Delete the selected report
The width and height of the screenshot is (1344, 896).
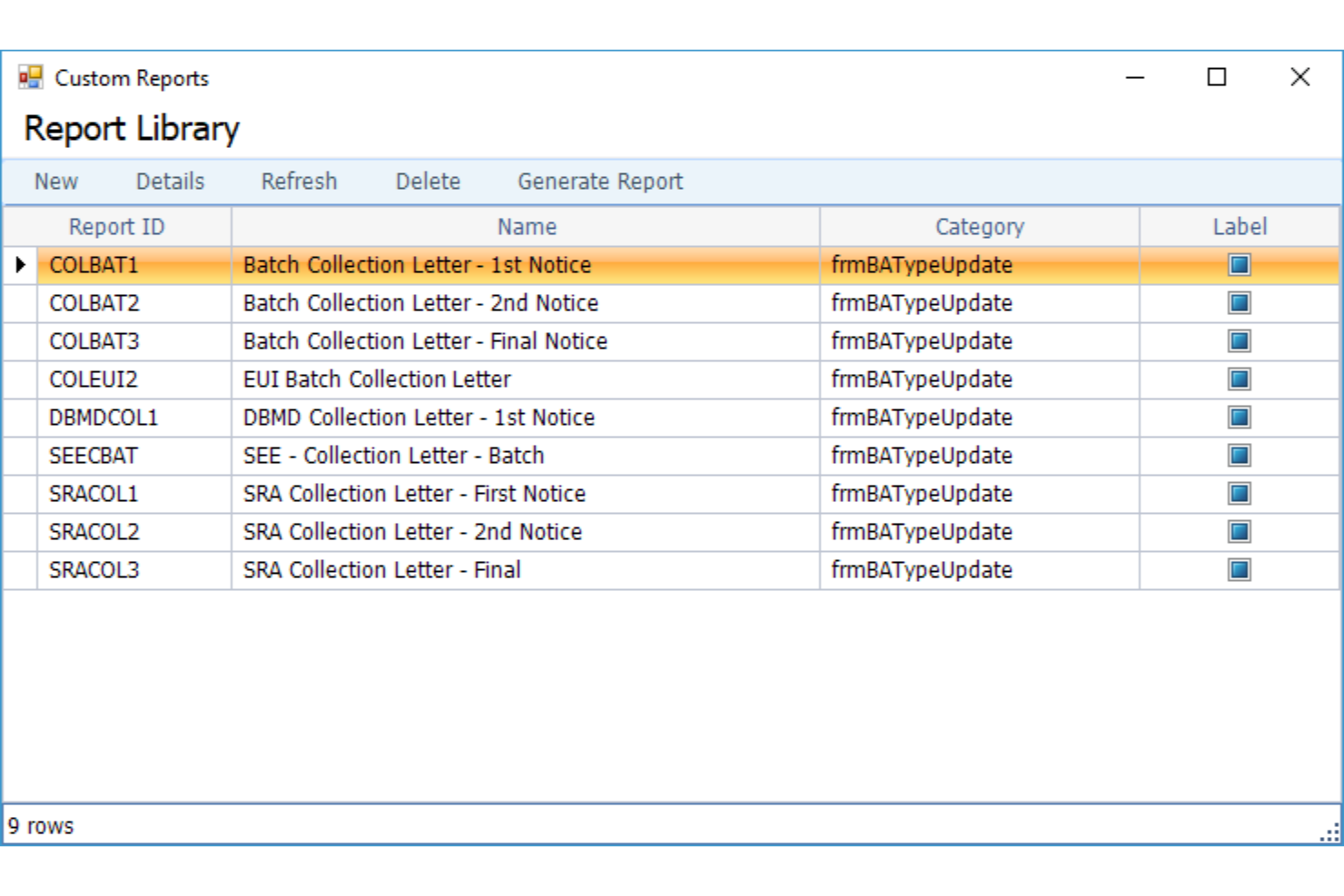[x=428, y=181]
